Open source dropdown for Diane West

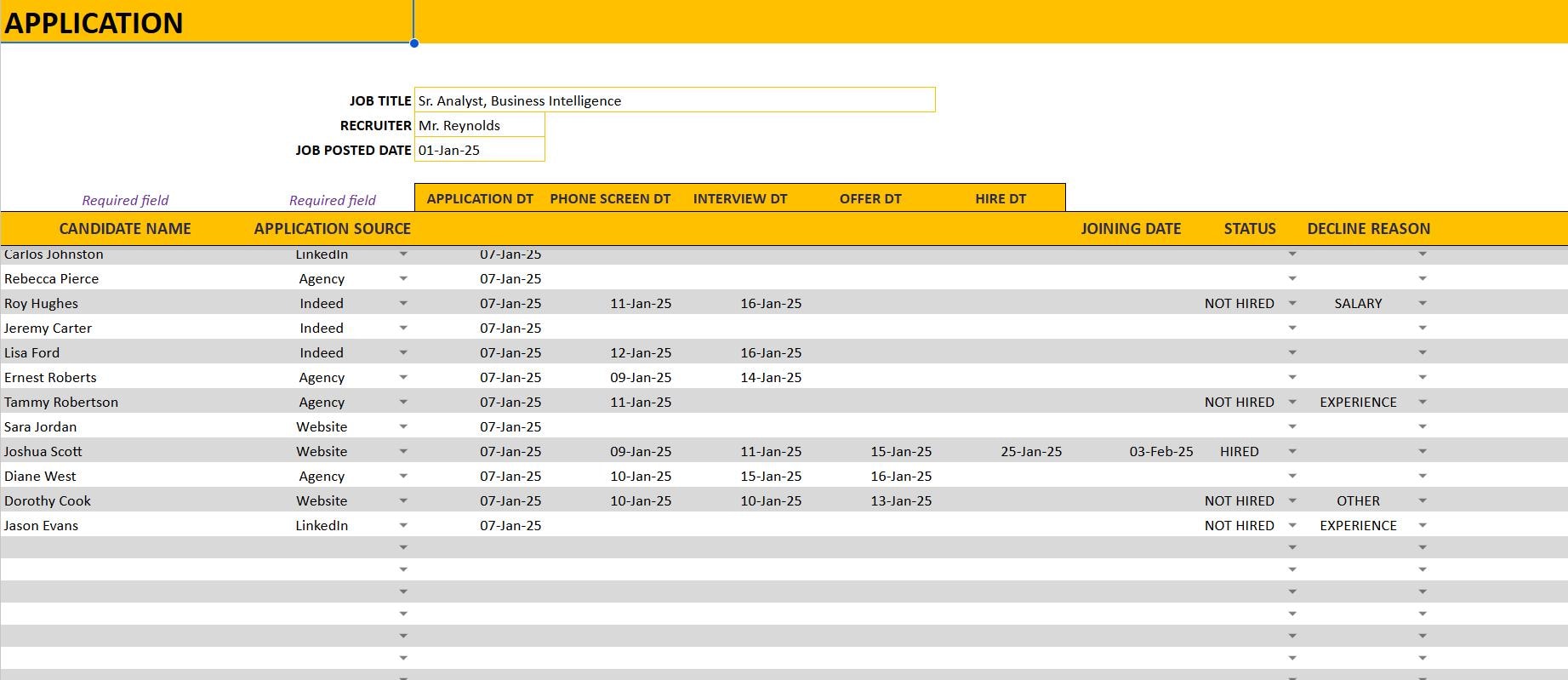403,476
